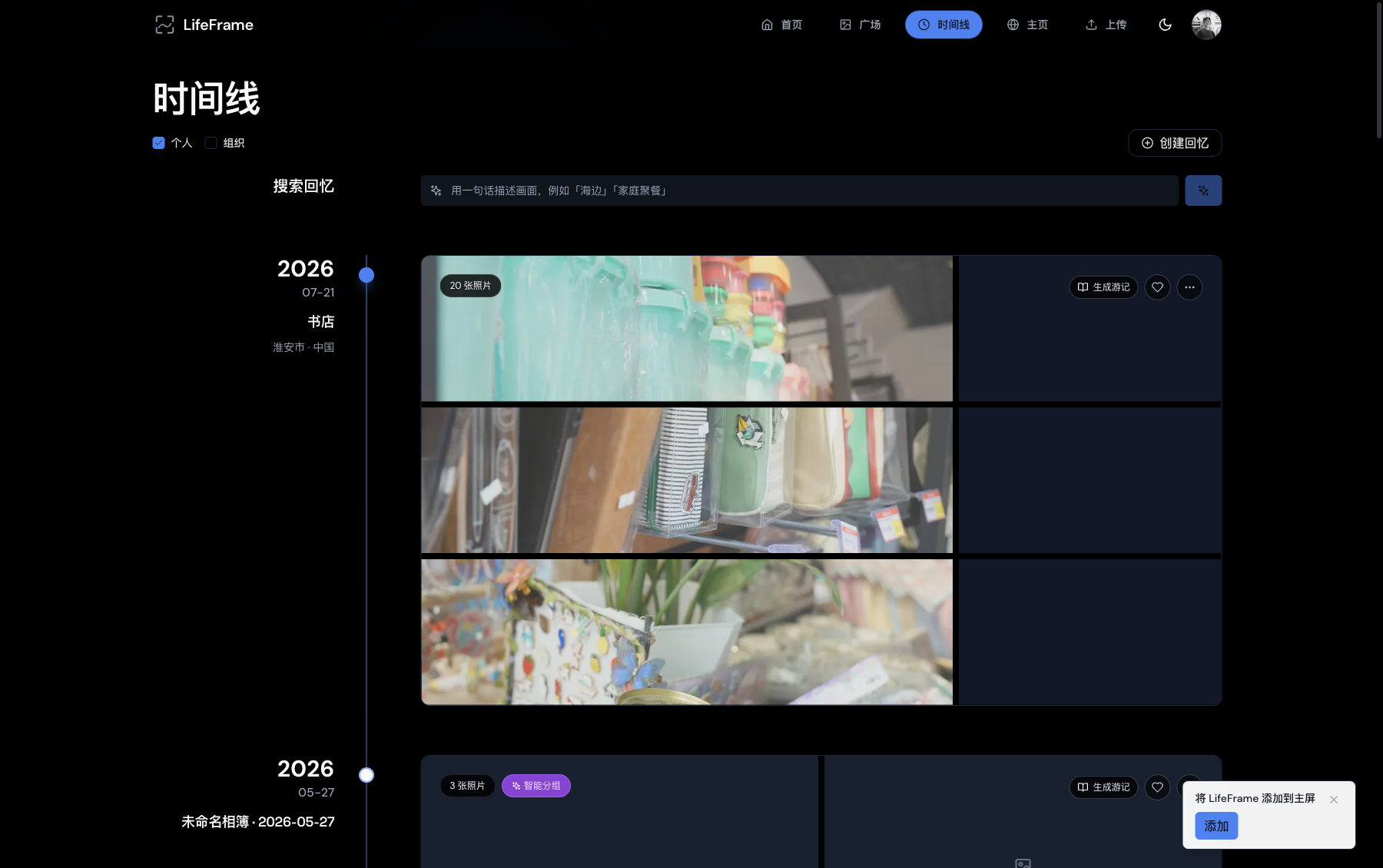Click 生成游记 on the 书店 album
This screenshot has height=868, width=1383.
tap(1103, 287)
